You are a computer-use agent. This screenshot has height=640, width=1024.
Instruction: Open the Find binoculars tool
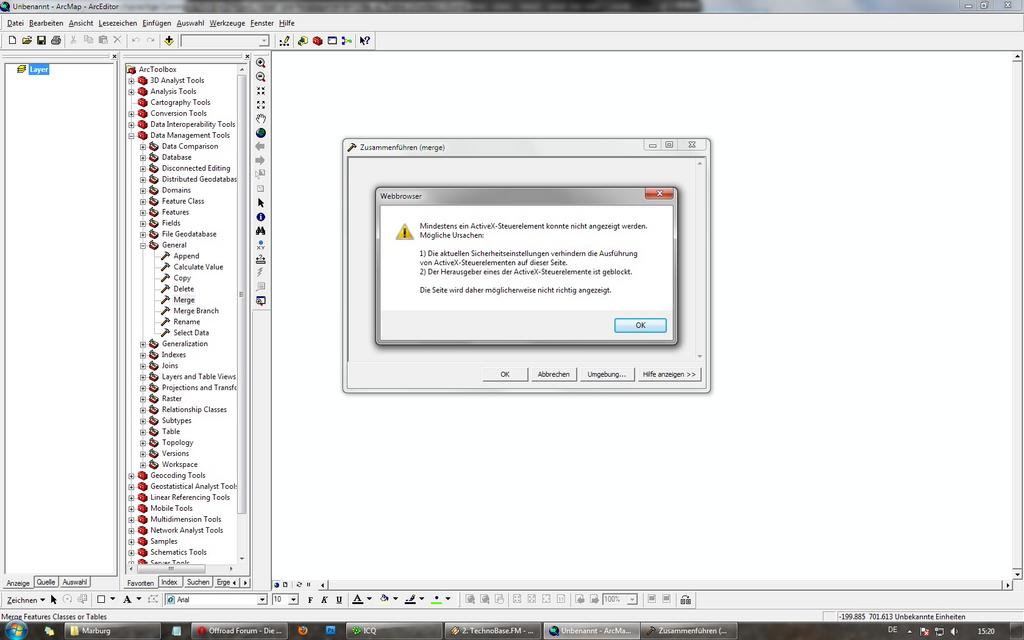[261, 231]
